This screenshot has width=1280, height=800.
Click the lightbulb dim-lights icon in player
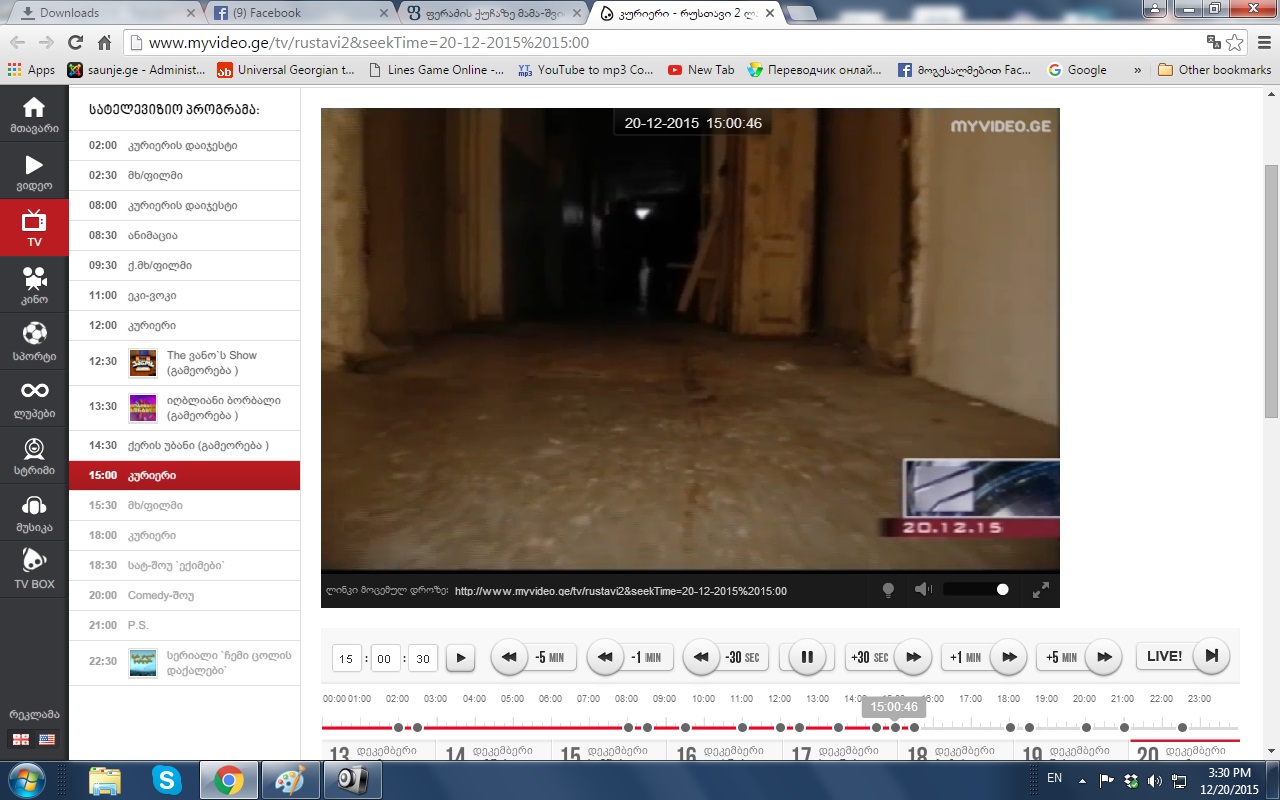click(x=887, y=590)
